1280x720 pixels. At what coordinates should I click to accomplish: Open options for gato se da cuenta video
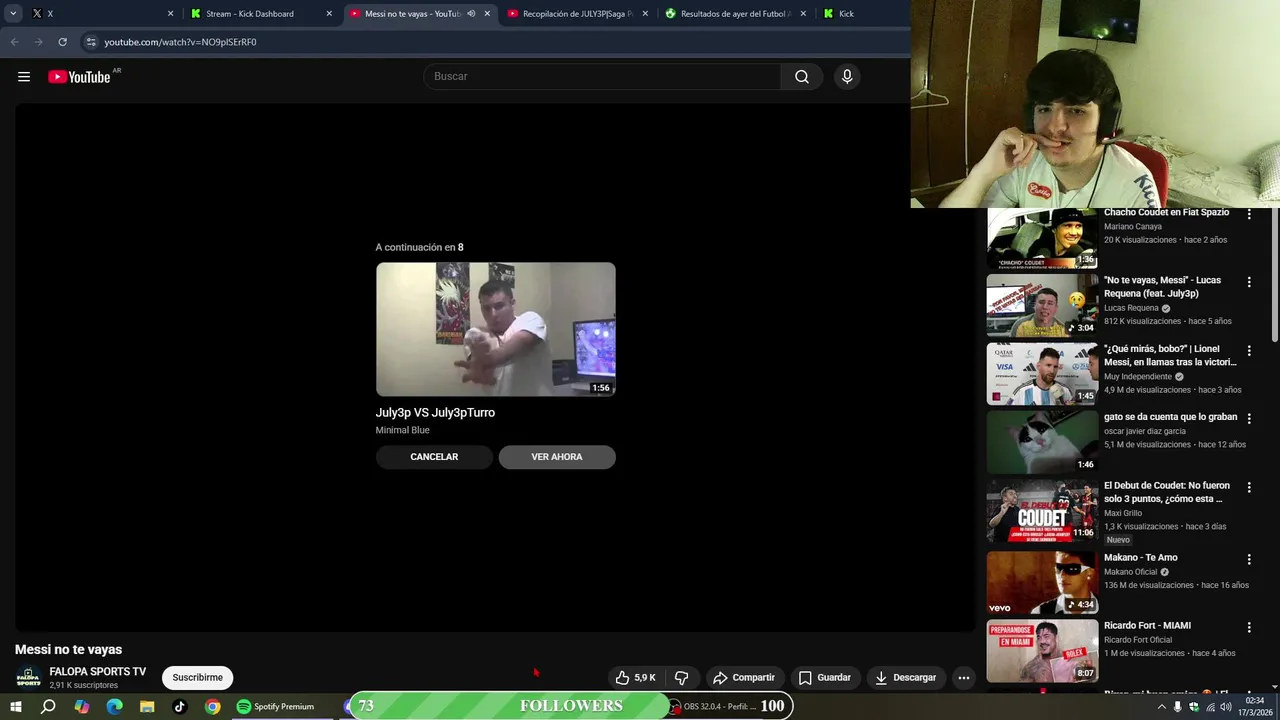pos(1249,418)
